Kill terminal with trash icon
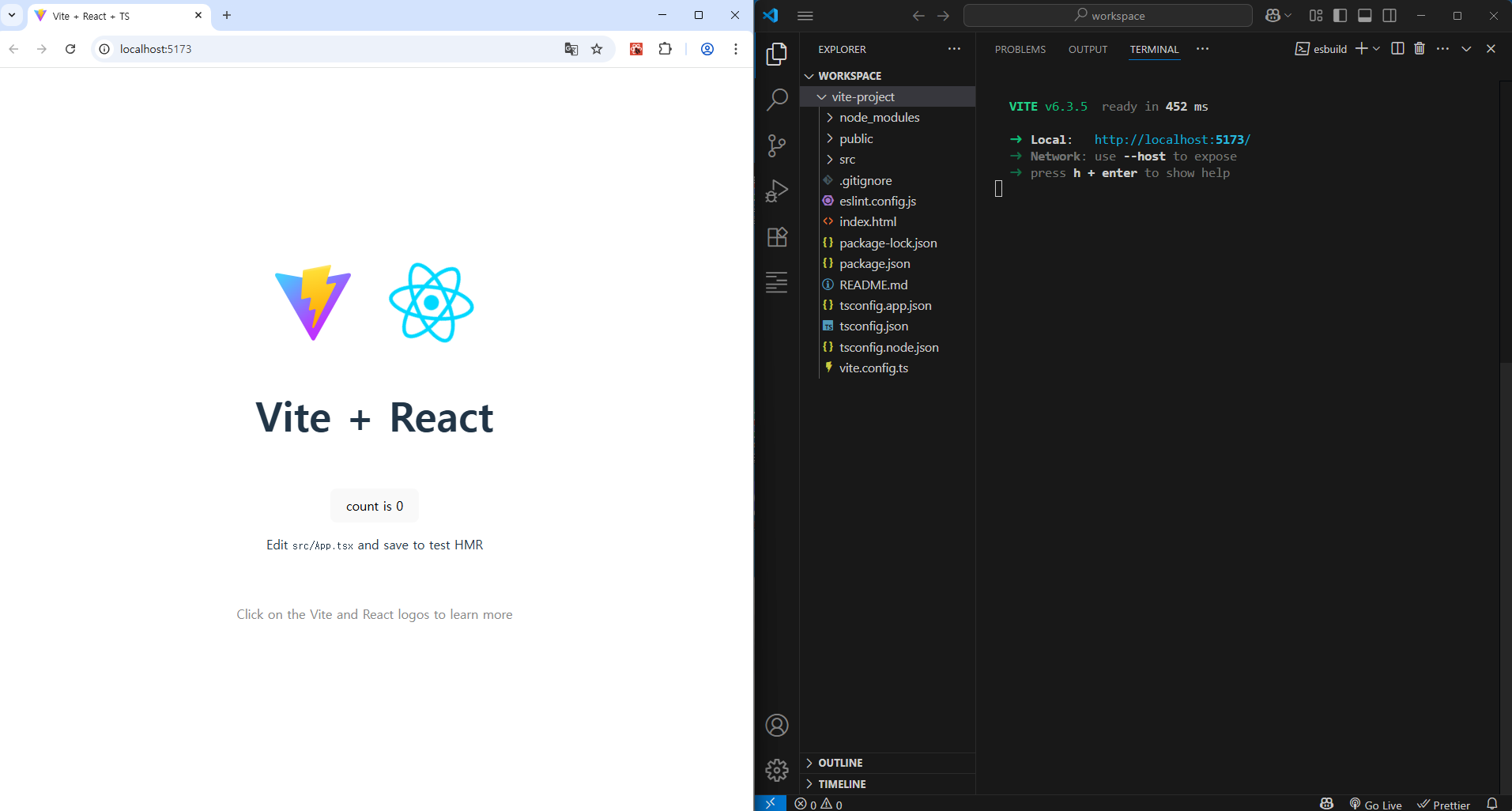Viewport: 1512px width, 811px height. pos(1420,49)
